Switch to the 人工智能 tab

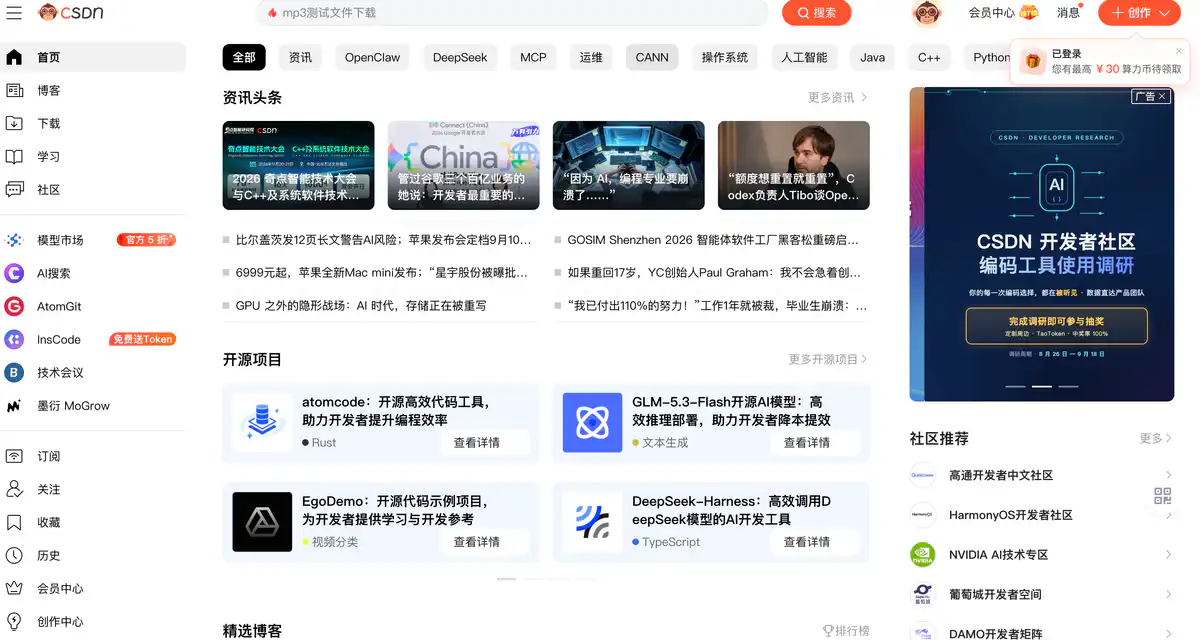804,57
